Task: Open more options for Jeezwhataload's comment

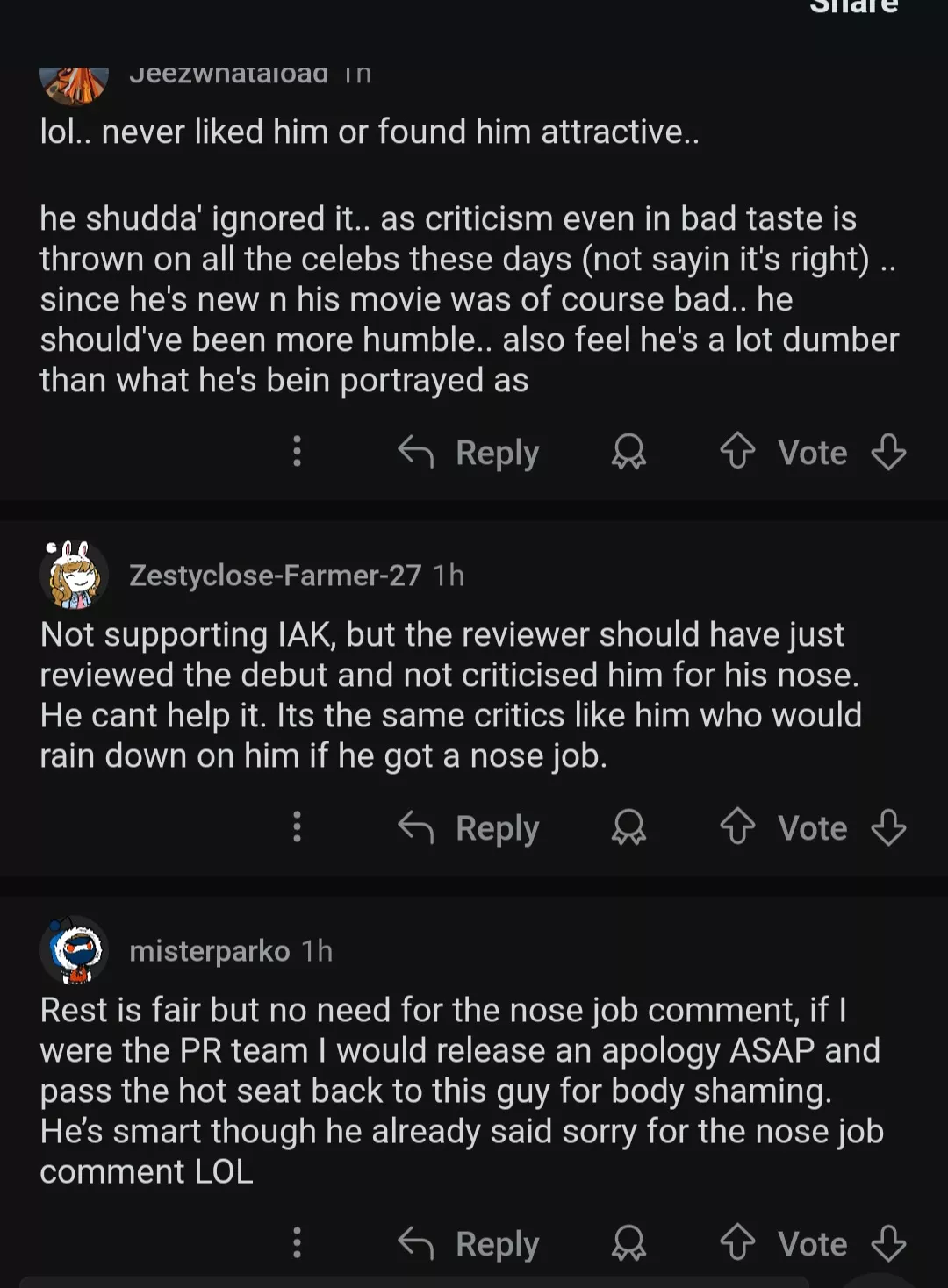Action: point(297,452)
